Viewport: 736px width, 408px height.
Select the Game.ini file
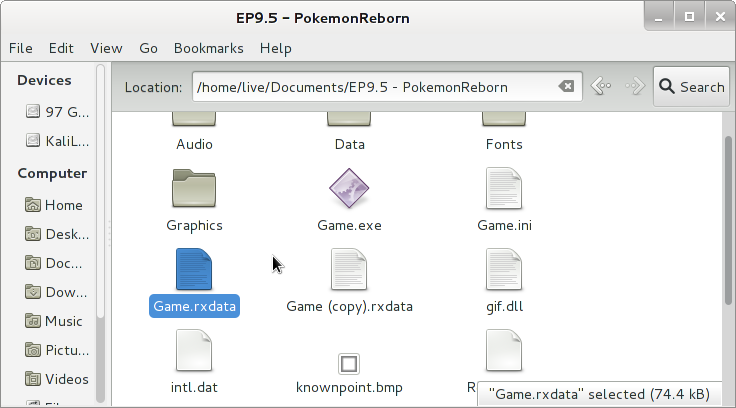(x=504, y=189)
